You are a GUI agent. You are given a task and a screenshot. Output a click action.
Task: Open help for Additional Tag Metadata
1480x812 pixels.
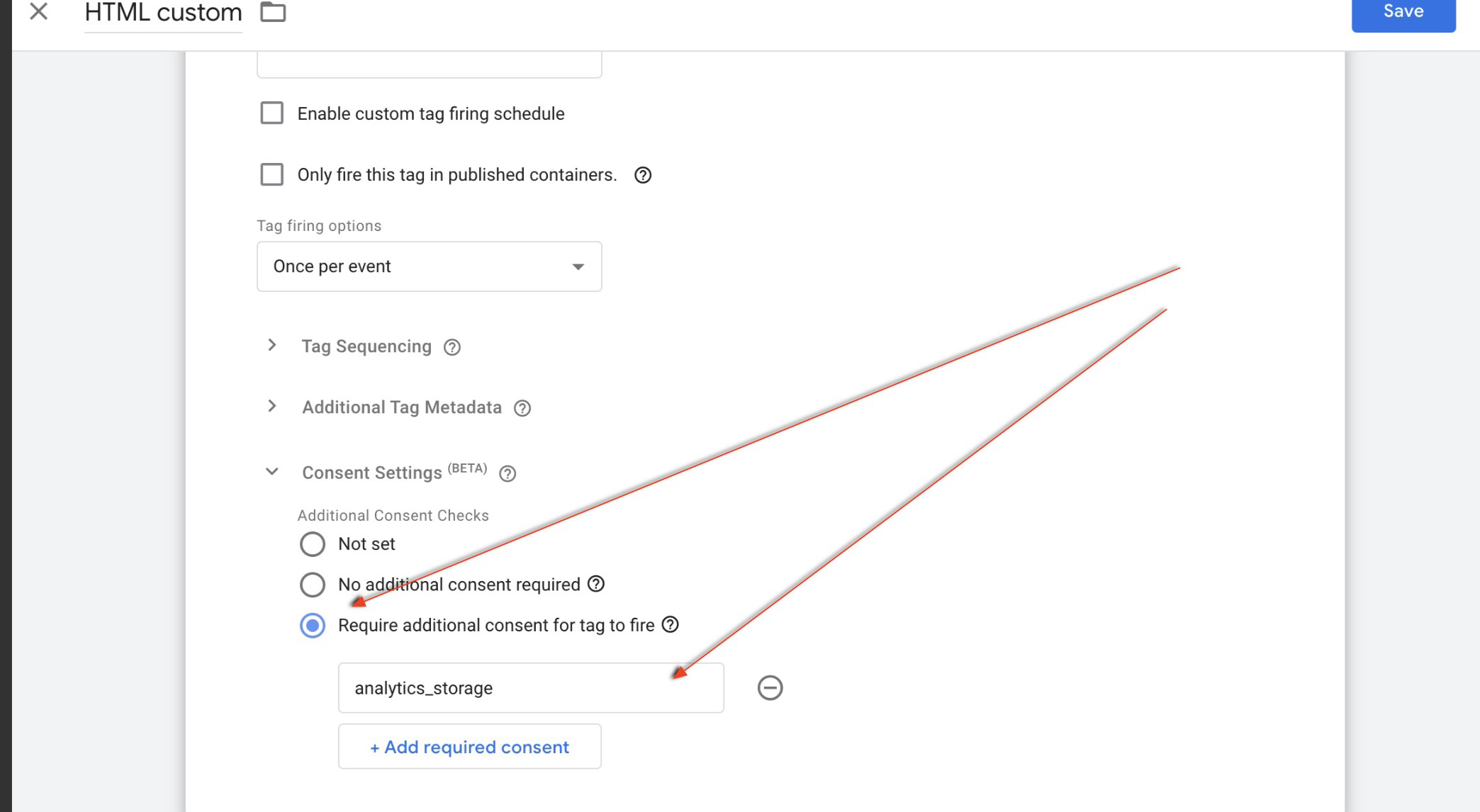pyautogui.click(x=522, y=407)
